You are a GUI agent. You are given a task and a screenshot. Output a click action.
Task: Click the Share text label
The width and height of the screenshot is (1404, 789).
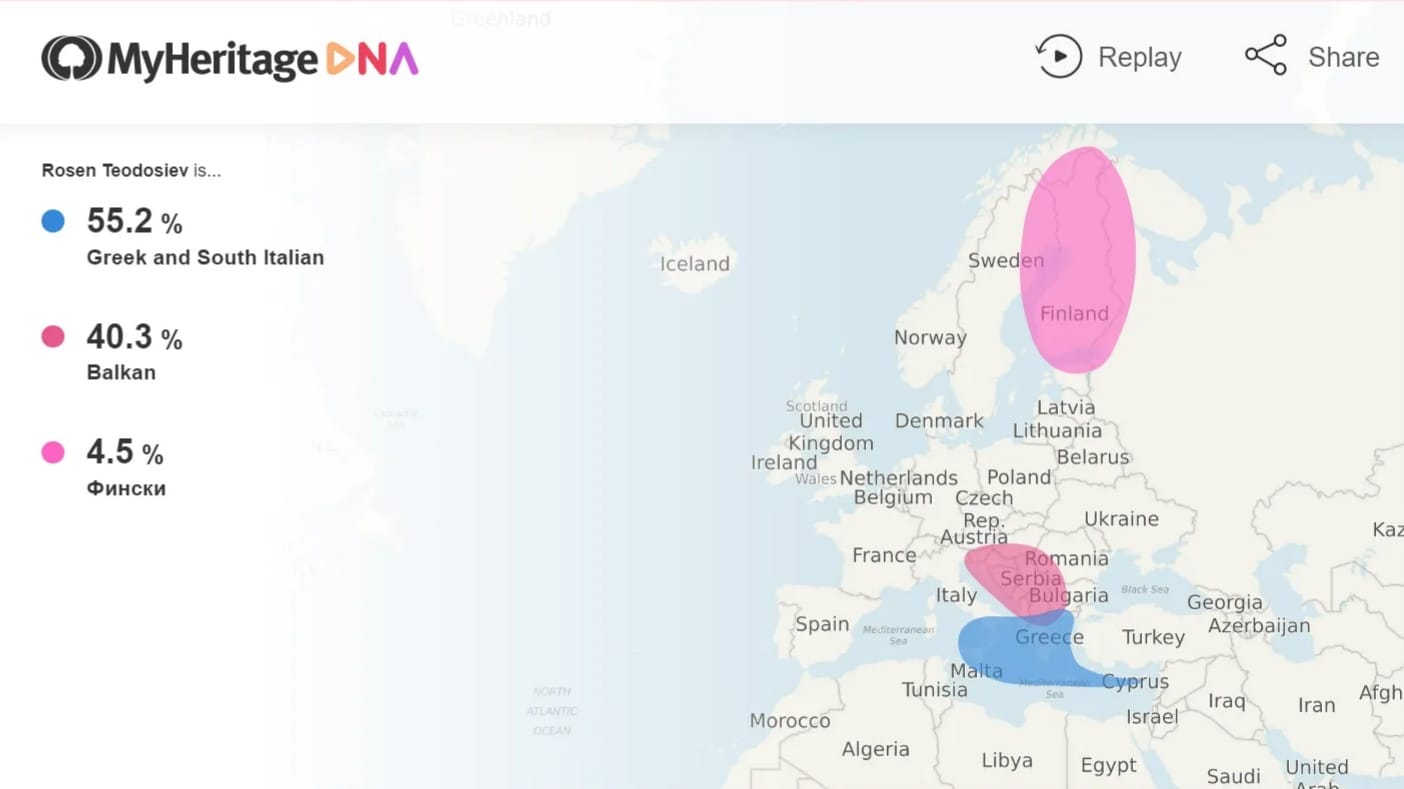pos(1343,58)
